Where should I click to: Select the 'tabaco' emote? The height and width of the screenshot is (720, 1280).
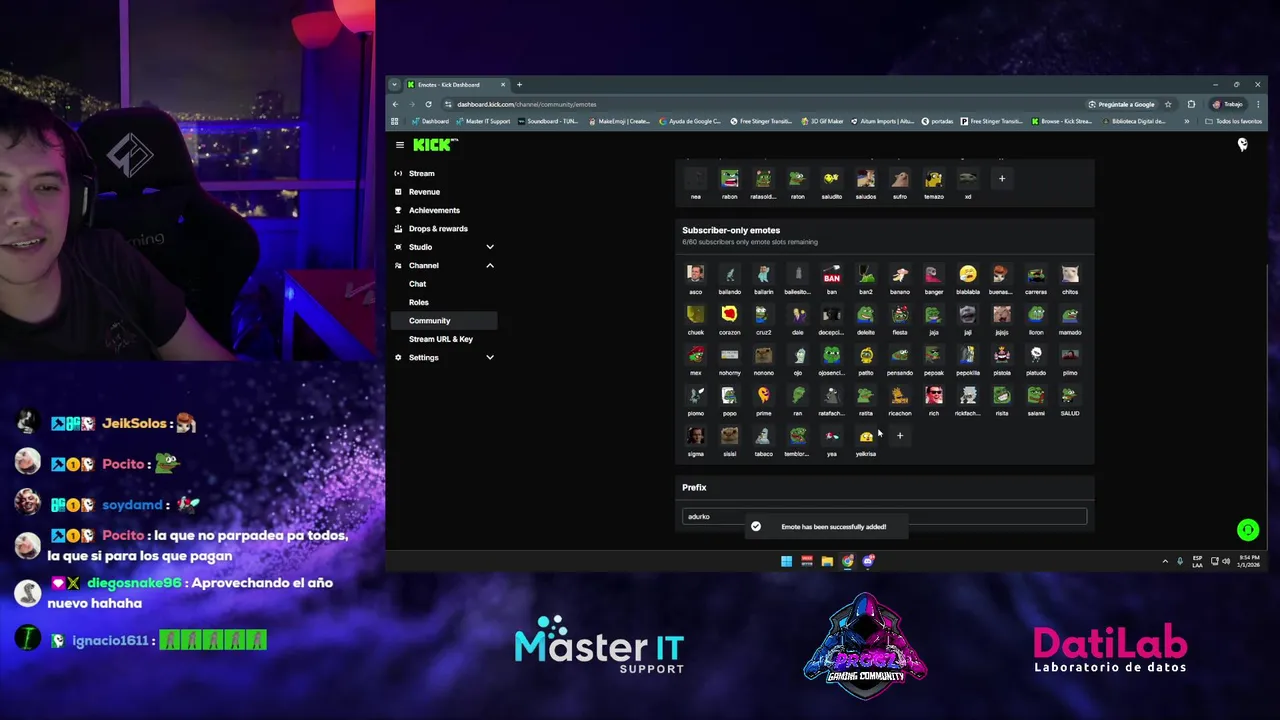(x=763, y=436)
